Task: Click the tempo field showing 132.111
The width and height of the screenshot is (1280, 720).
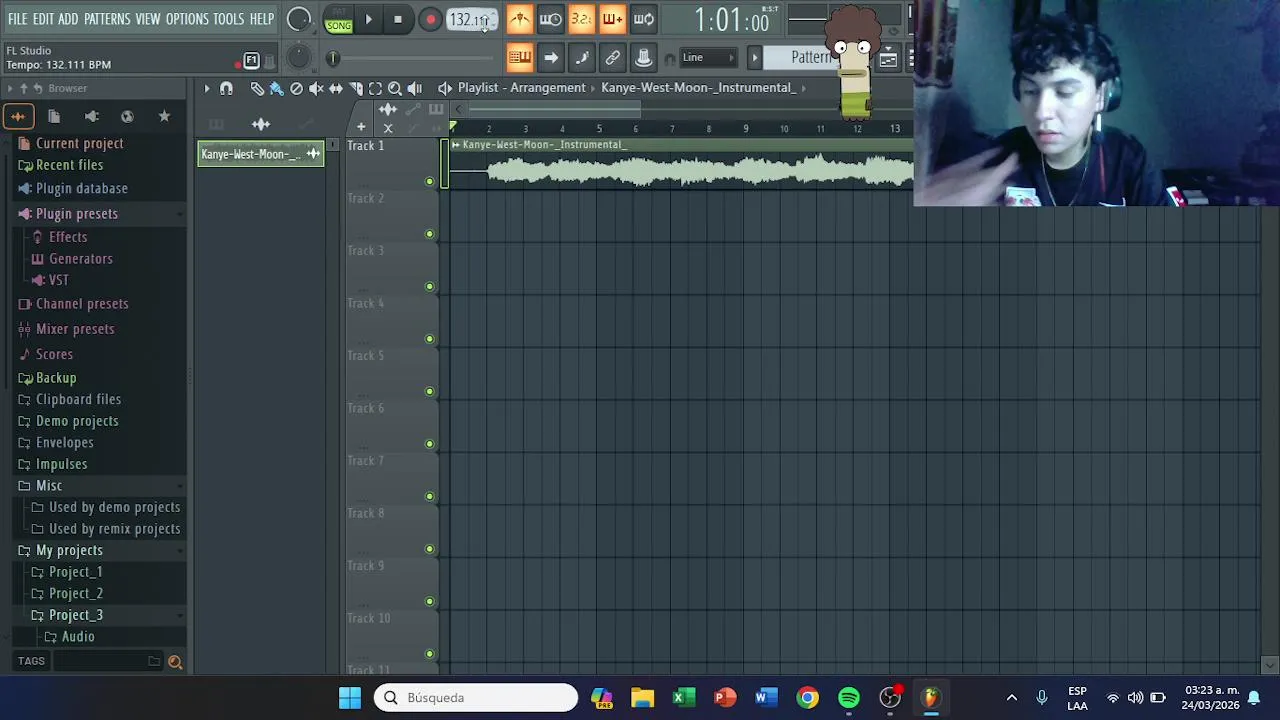Action: point(470,19)
